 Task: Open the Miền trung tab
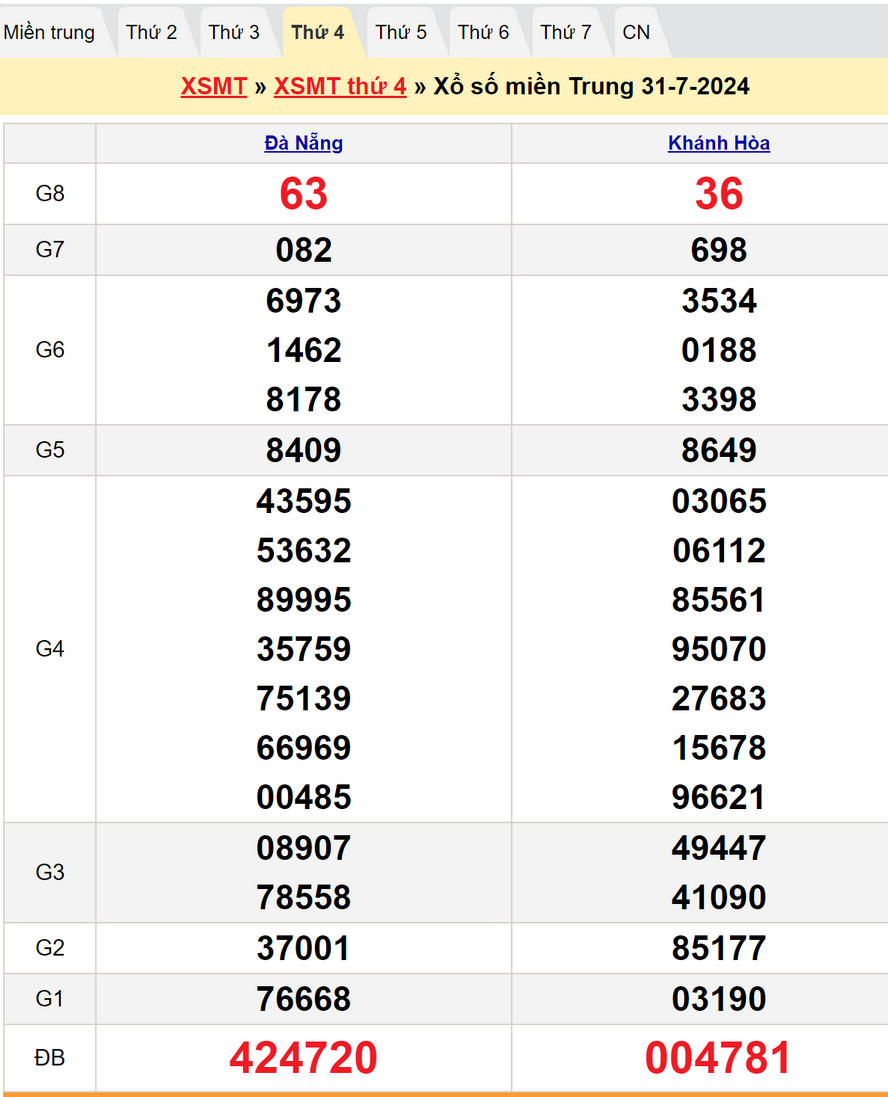point(49,32)
